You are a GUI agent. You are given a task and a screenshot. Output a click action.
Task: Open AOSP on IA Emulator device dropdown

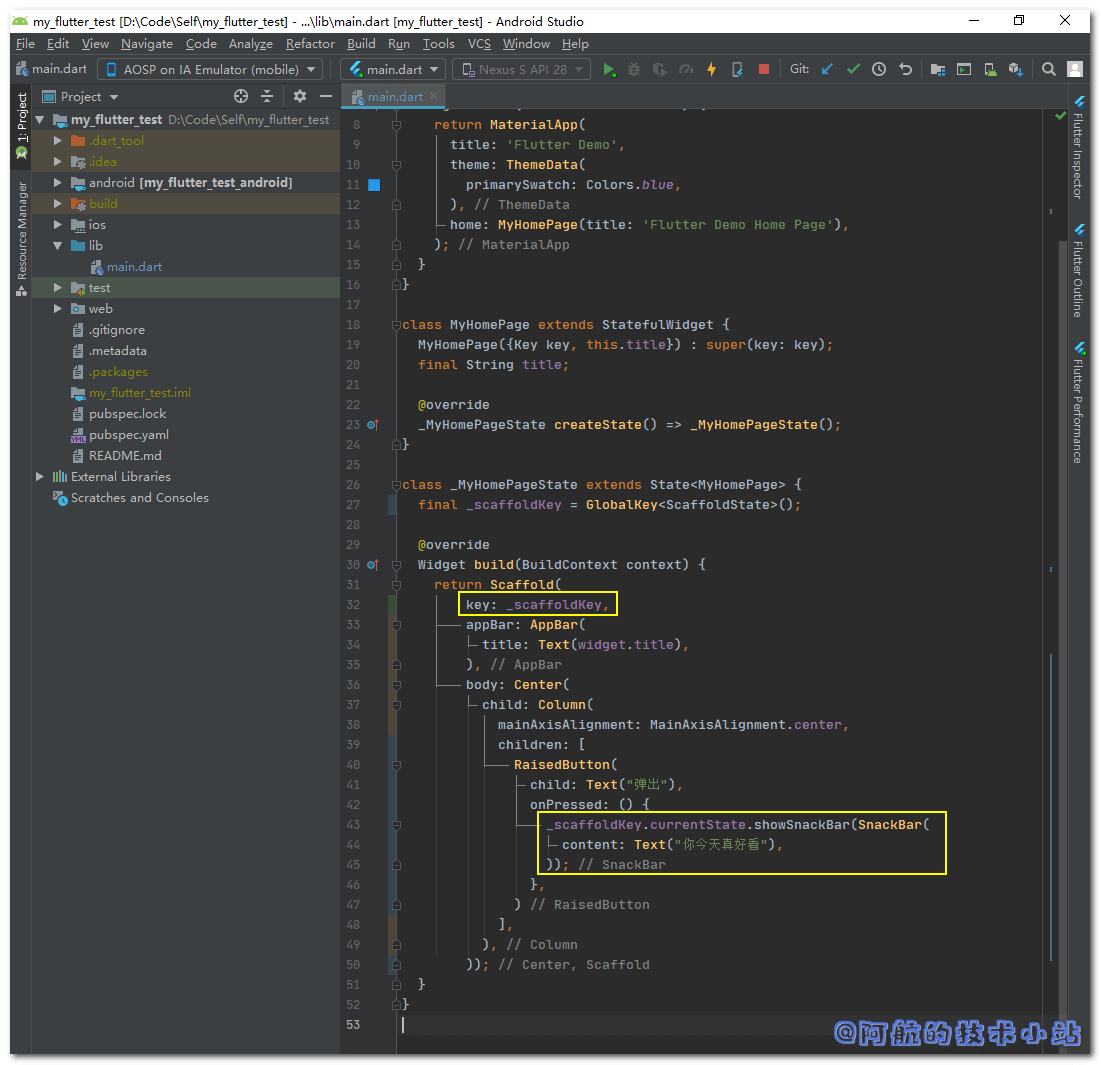(210, 70)
